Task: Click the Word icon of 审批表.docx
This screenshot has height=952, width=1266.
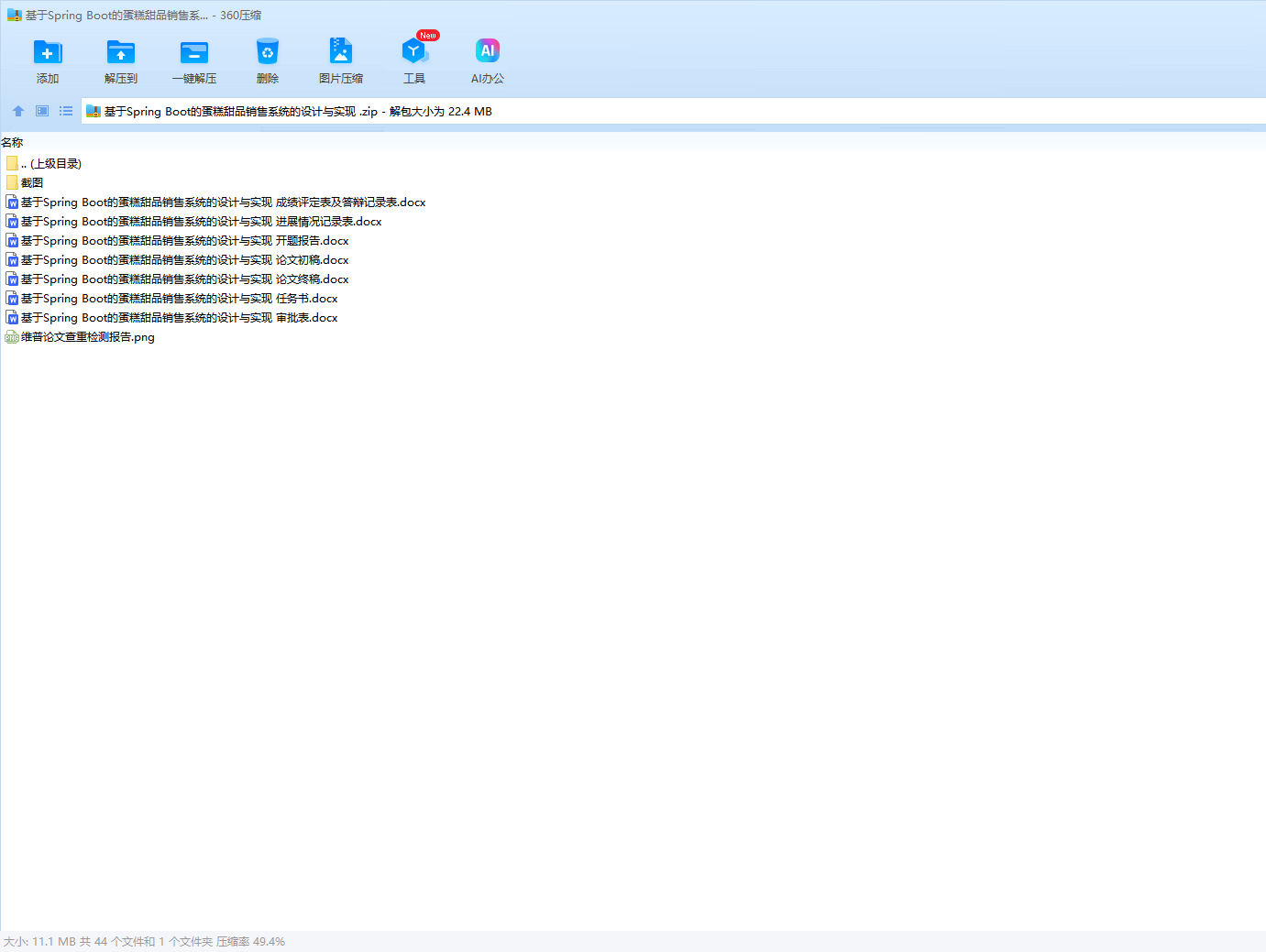Action: click(x=12, y=318)
